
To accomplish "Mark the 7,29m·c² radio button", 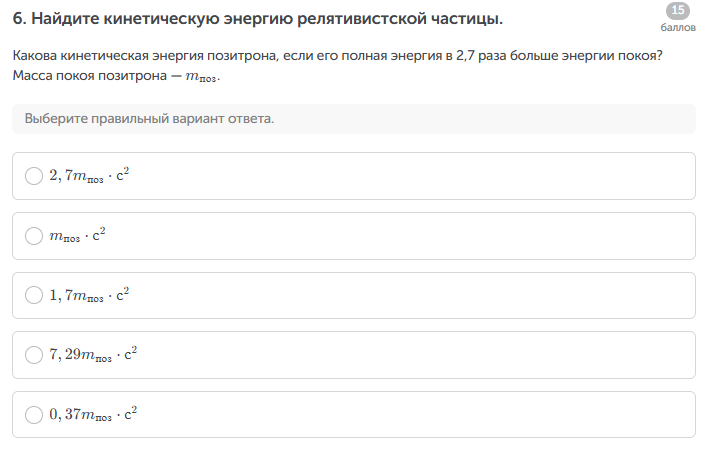I will [x=34, y=355].
